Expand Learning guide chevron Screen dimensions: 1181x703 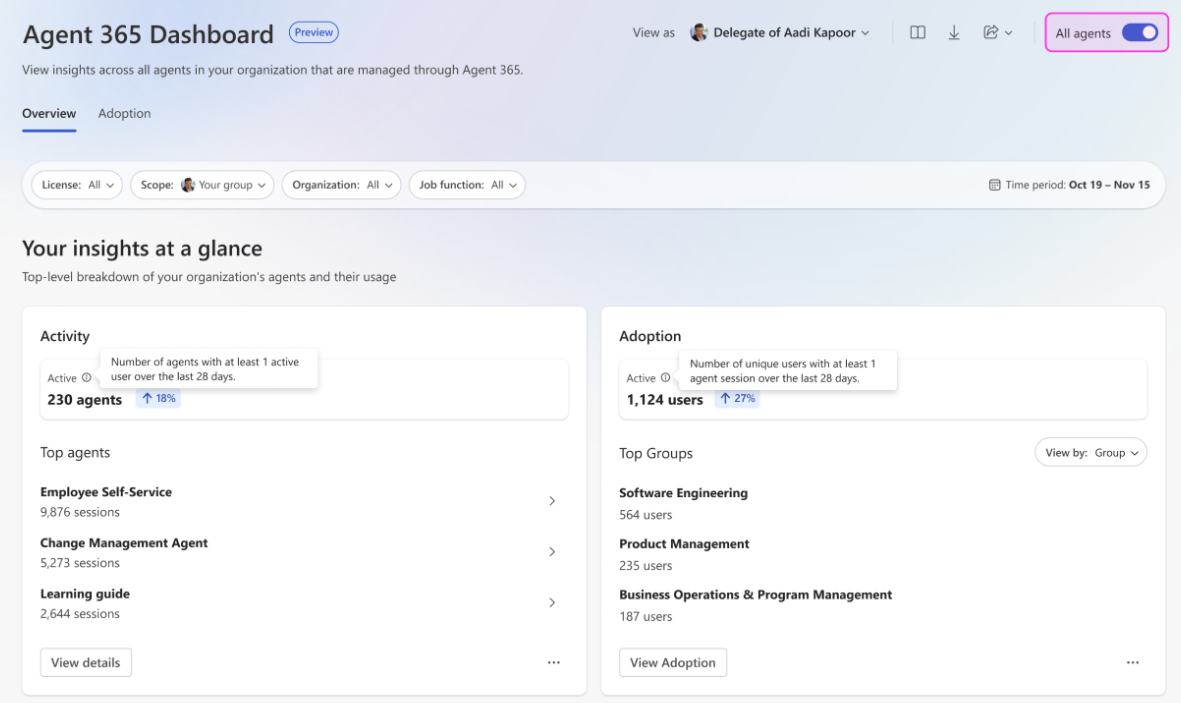[552, 603]
